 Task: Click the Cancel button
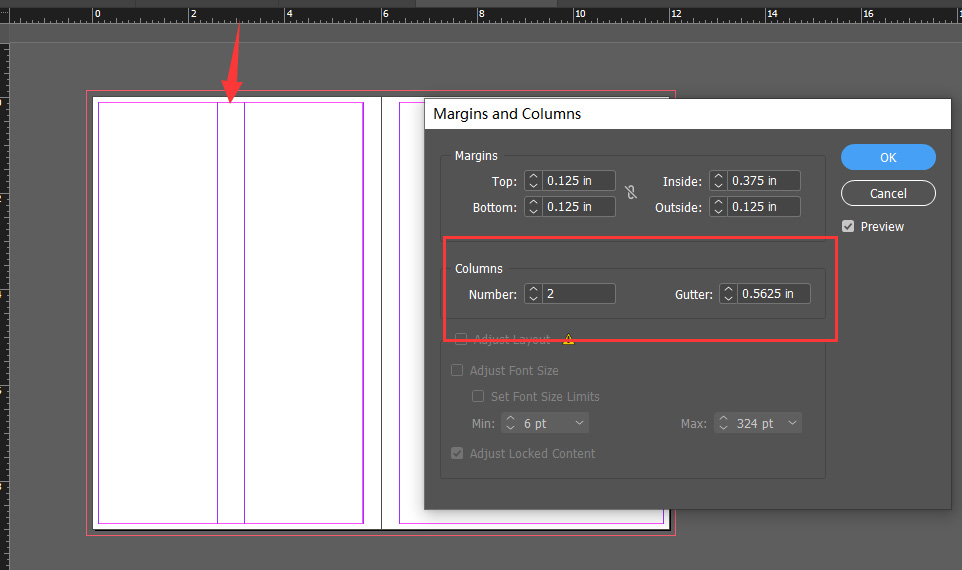(888, 193)
